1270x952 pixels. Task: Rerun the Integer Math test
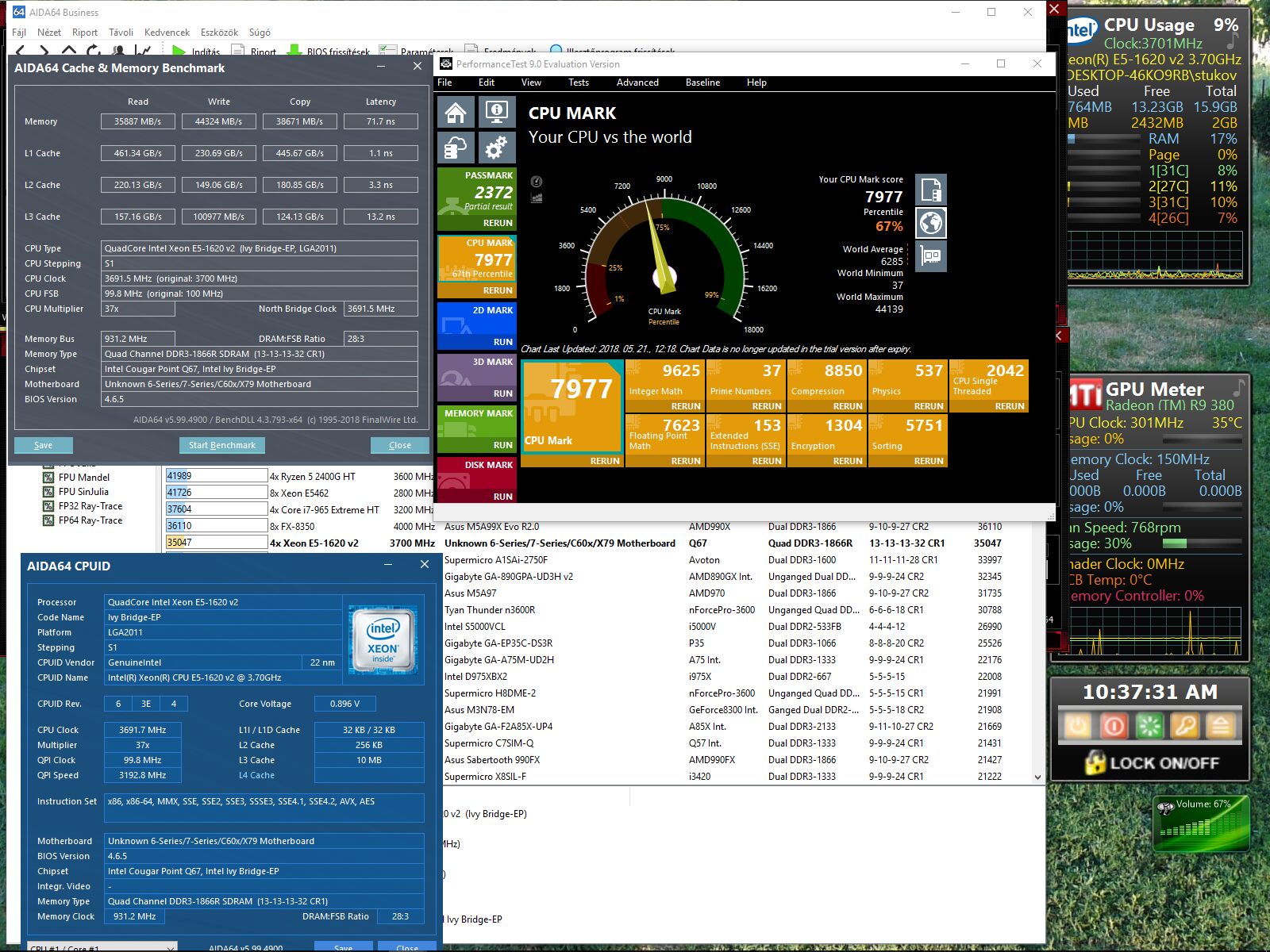686,406
